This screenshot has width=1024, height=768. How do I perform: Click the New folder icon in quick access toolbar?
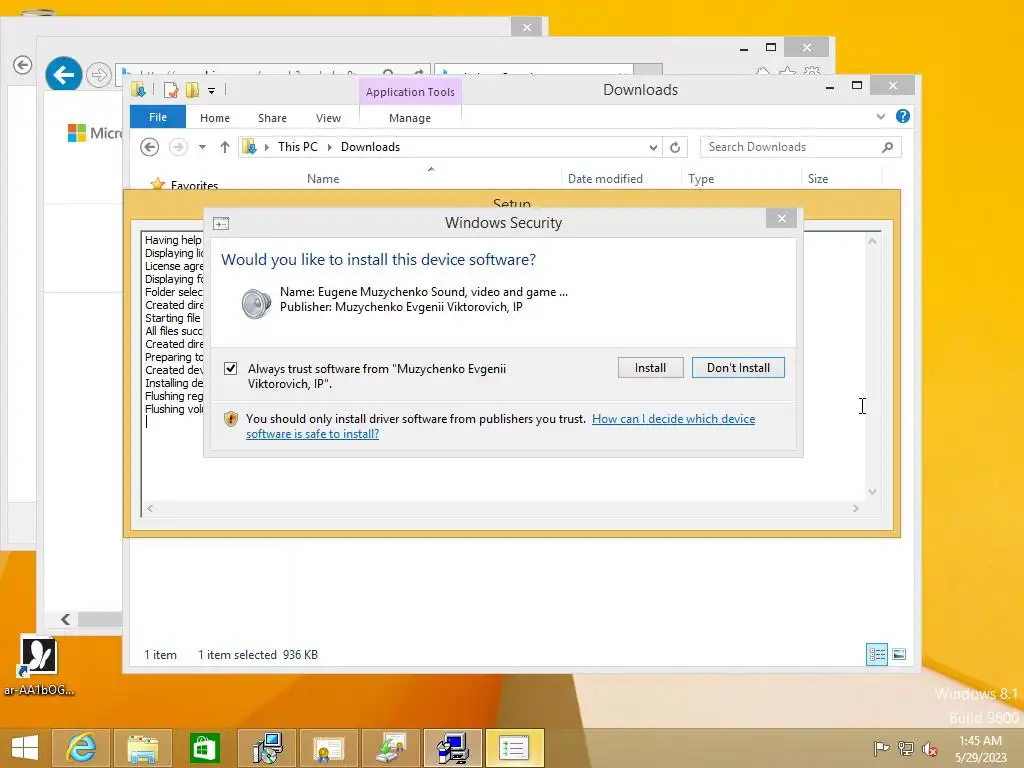[x=193, y=90]
